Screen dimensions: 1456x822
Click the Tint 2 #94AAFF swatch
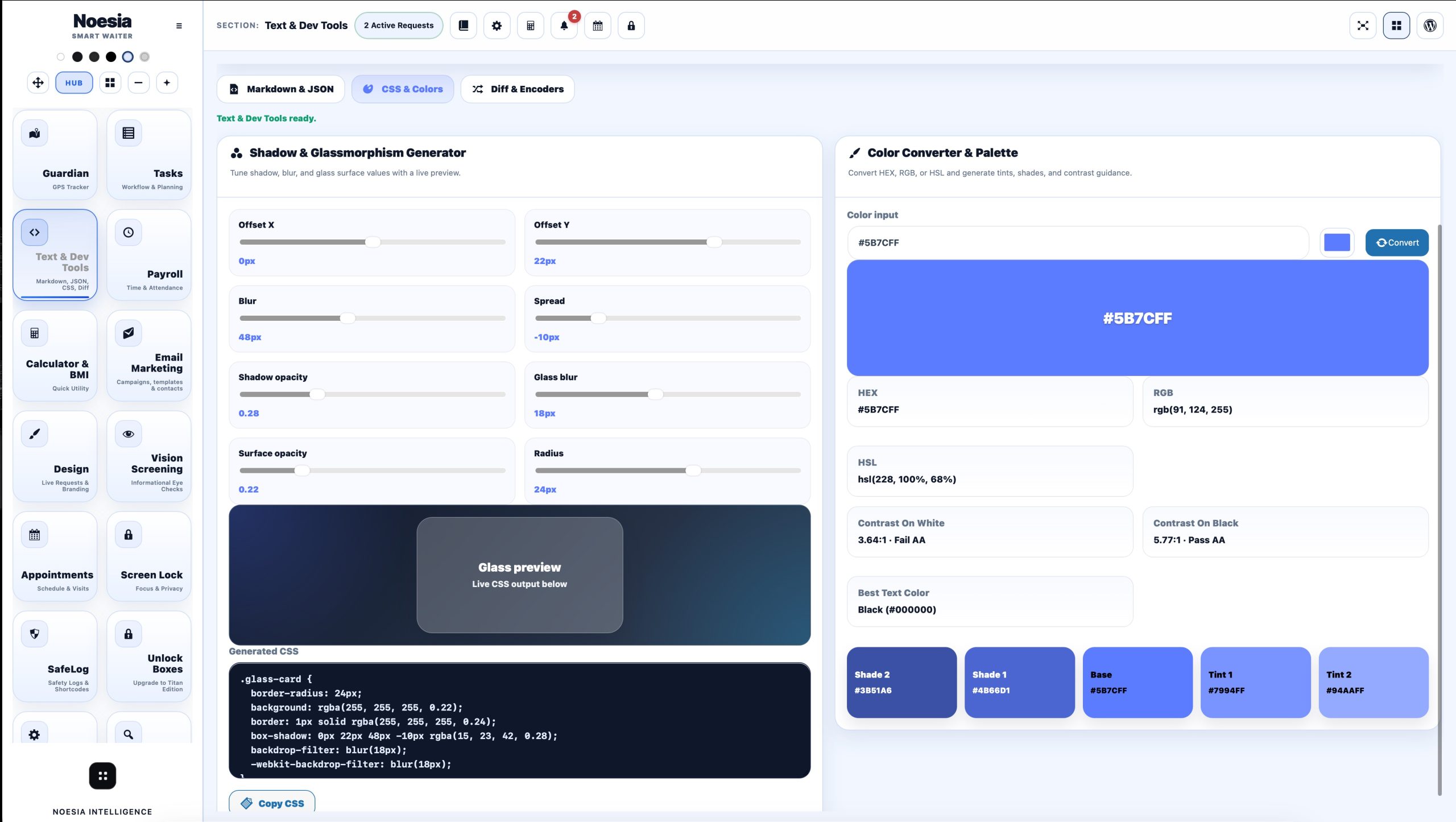click(1374, 683)
